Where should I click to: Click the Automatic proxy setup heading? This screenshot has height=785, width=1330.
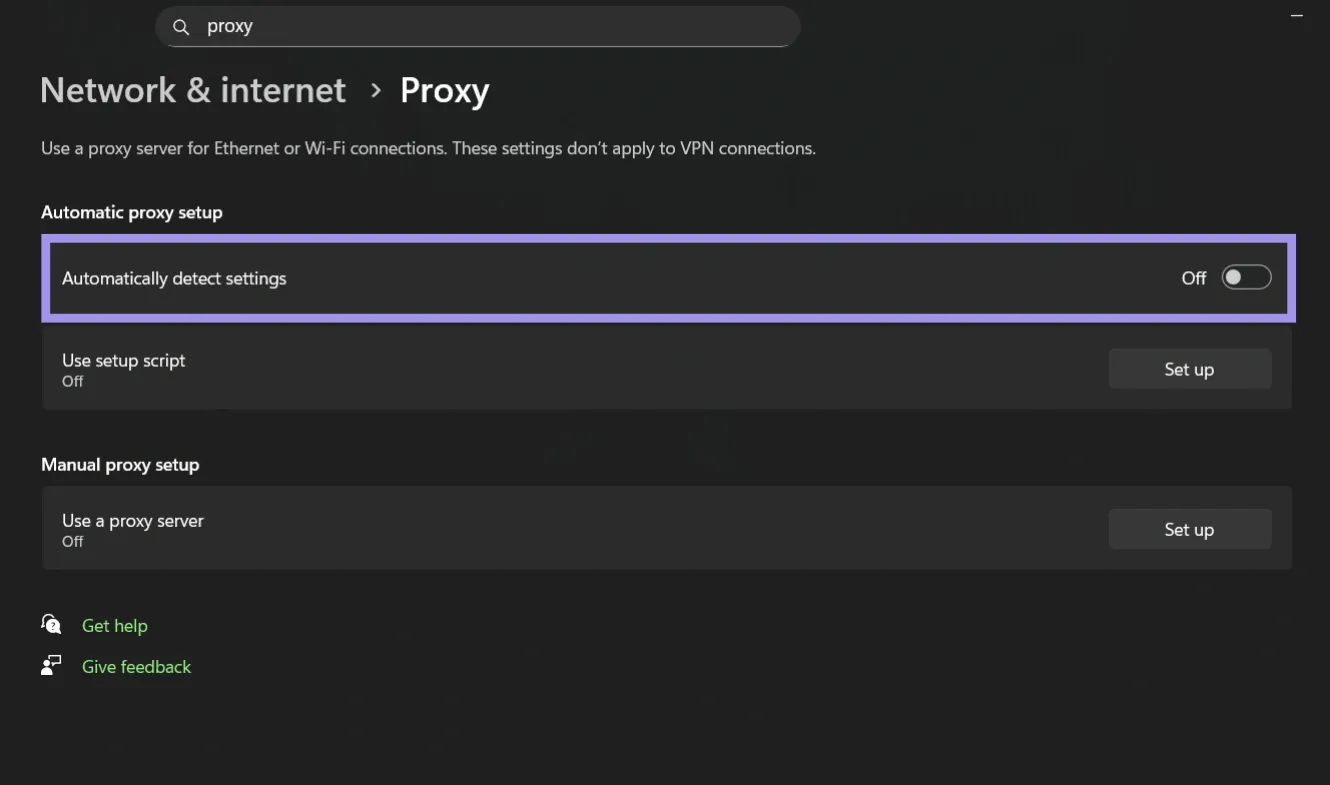point(131,212)
